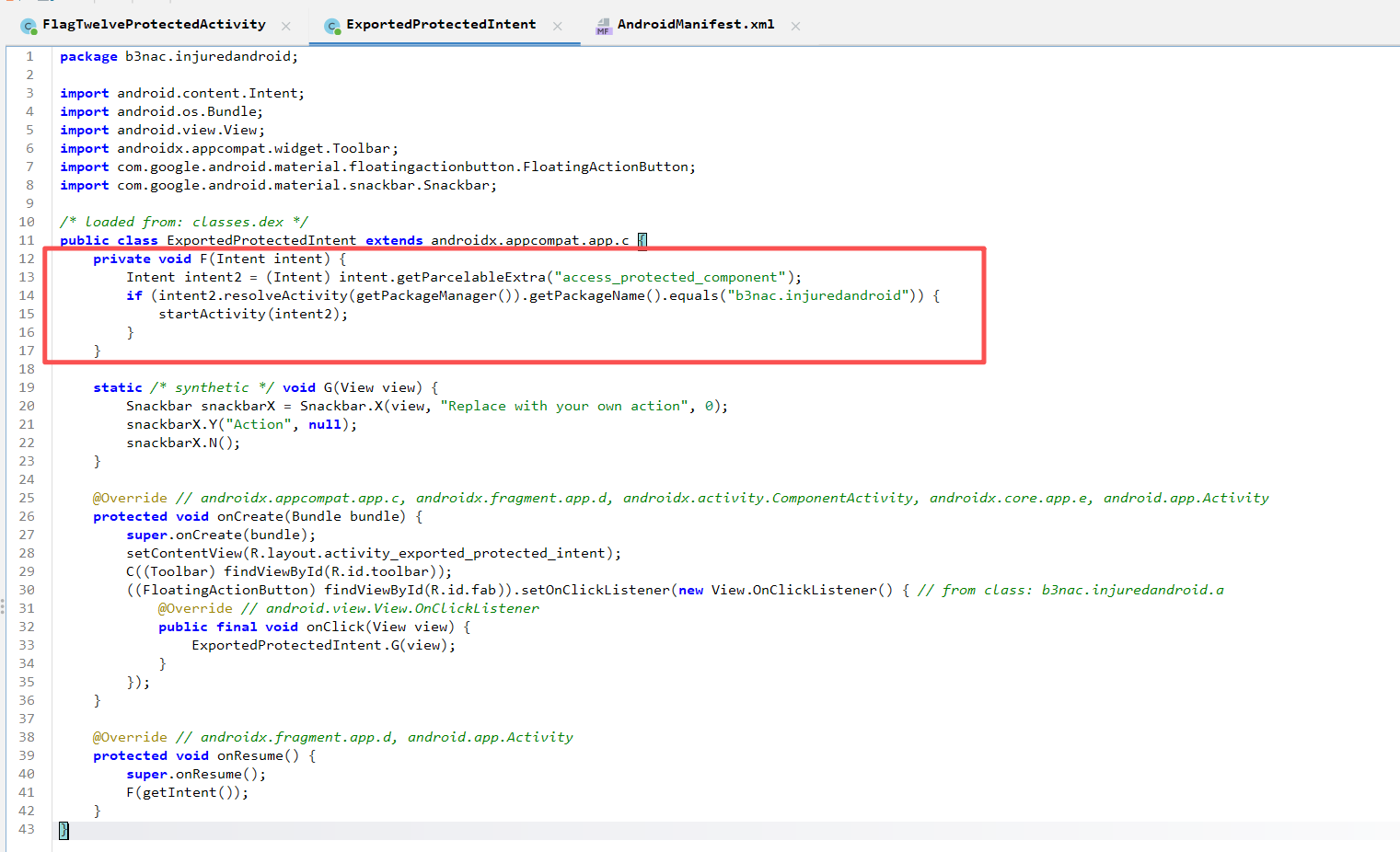This screenshot has height=852, width=1400.
Task: Click the ExportedProtectedIntent class icon
Action: click(x=332, y=26)
